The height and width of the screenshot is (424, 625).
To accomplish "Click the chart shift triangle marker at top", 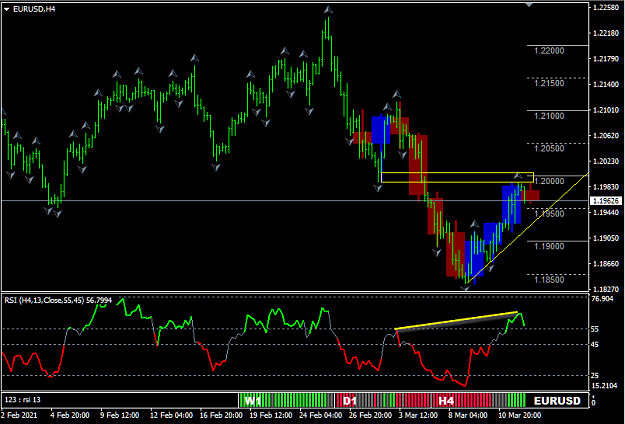I will 529,4.
